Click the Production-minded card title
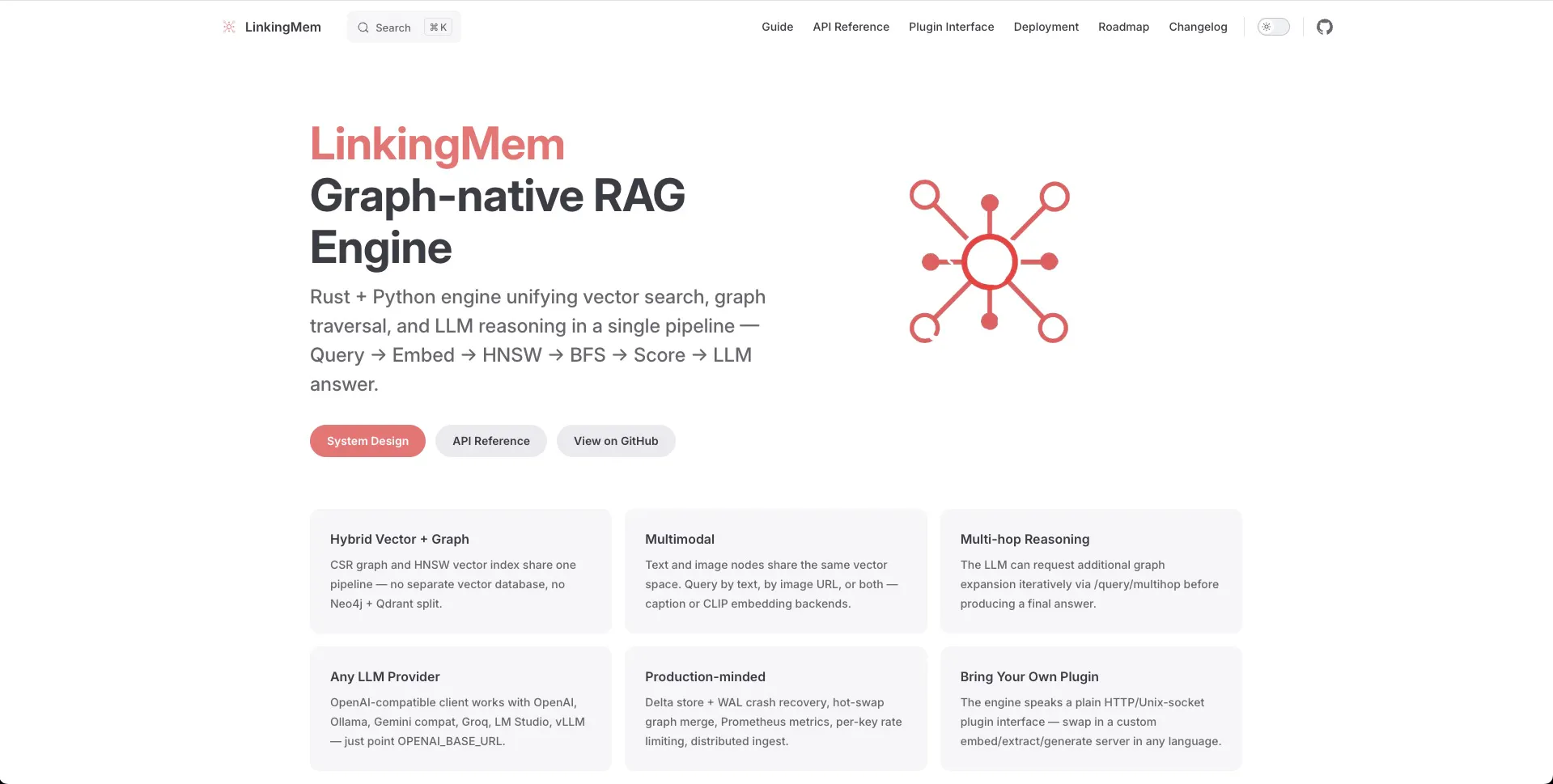This screenshot has height=784, width=1553. (705, 676)
